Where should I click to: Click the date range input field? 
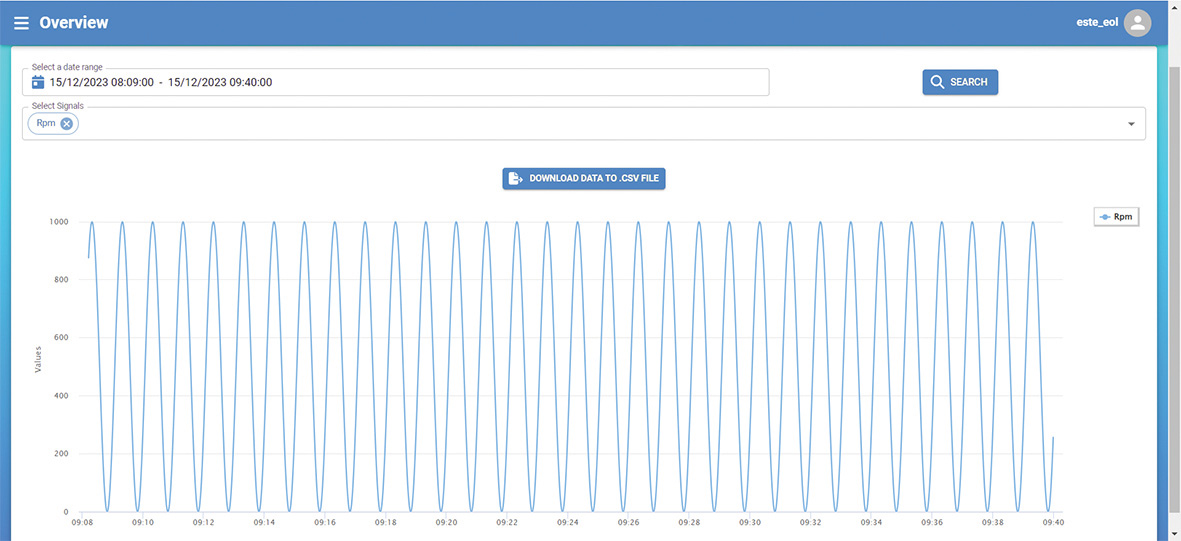pyautogui.click(x=396, y=82)
